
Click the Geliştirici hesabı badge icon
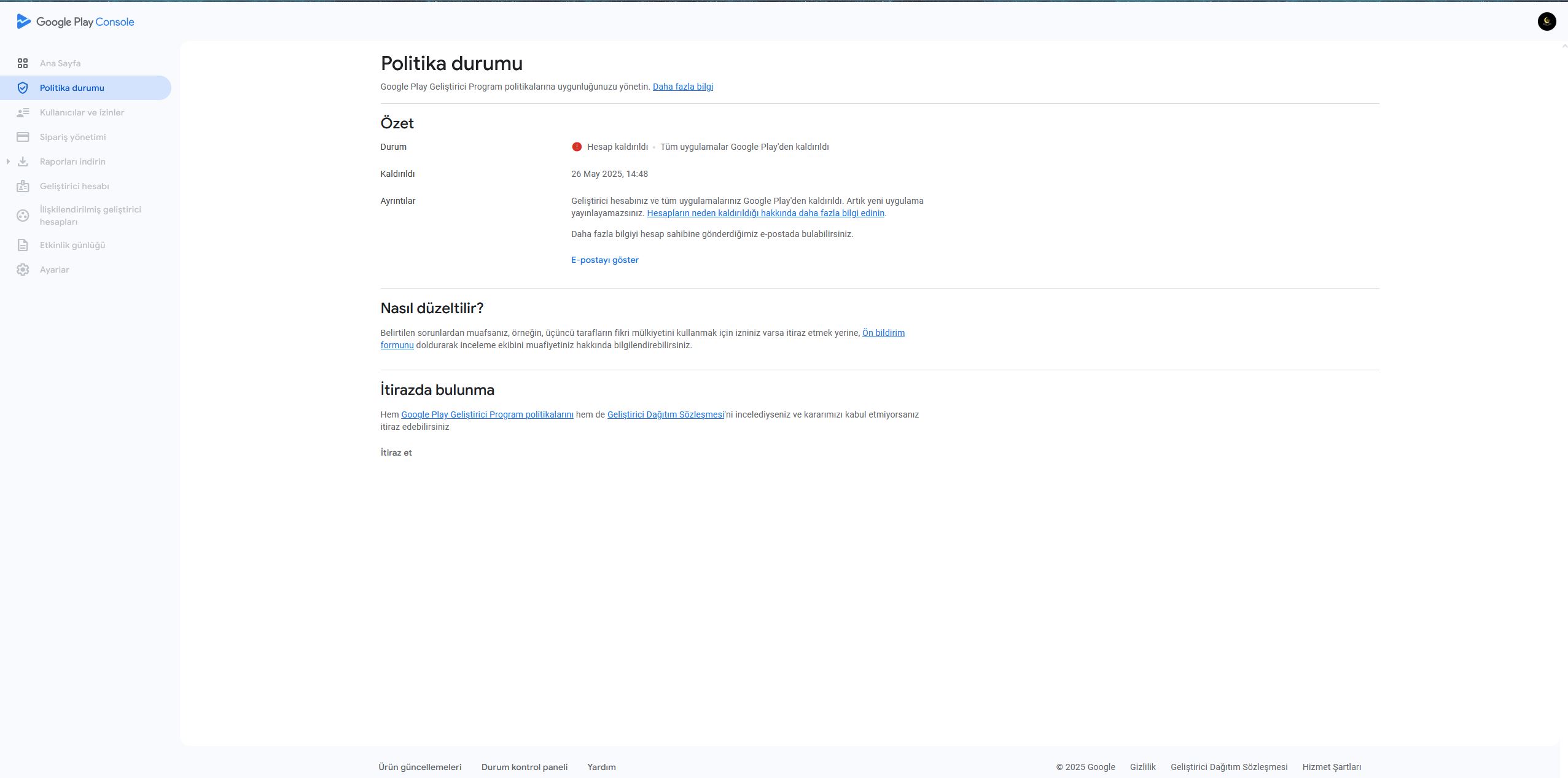23,186
